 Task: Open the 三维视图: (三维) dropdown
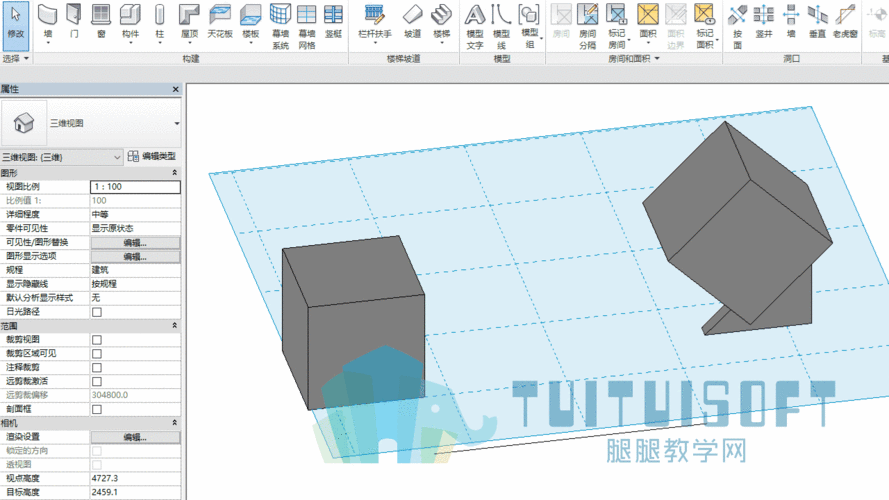(x=61, y=157)
